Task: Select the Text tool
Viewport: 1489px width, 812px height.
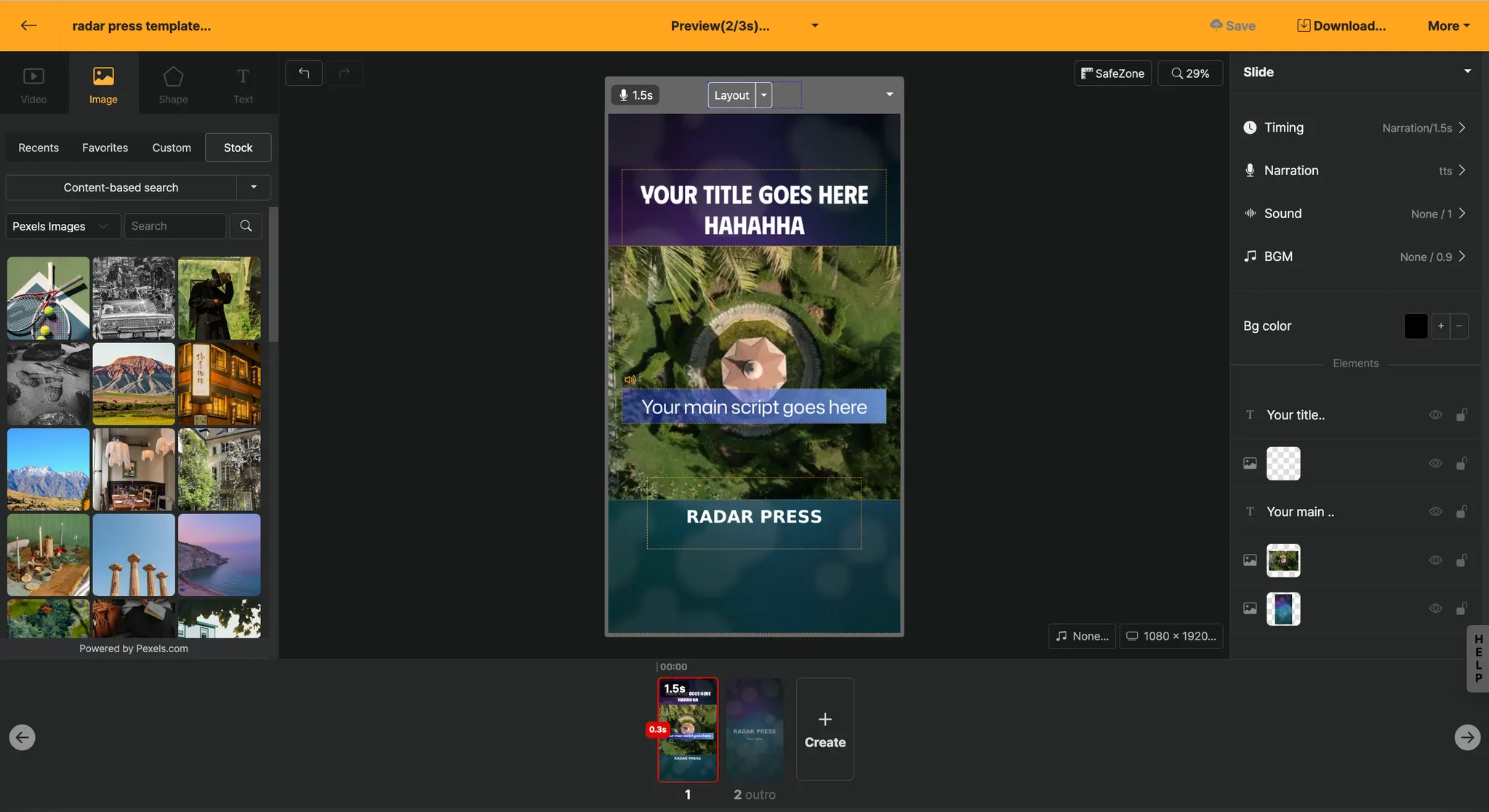Action: [x=243, y=84]
